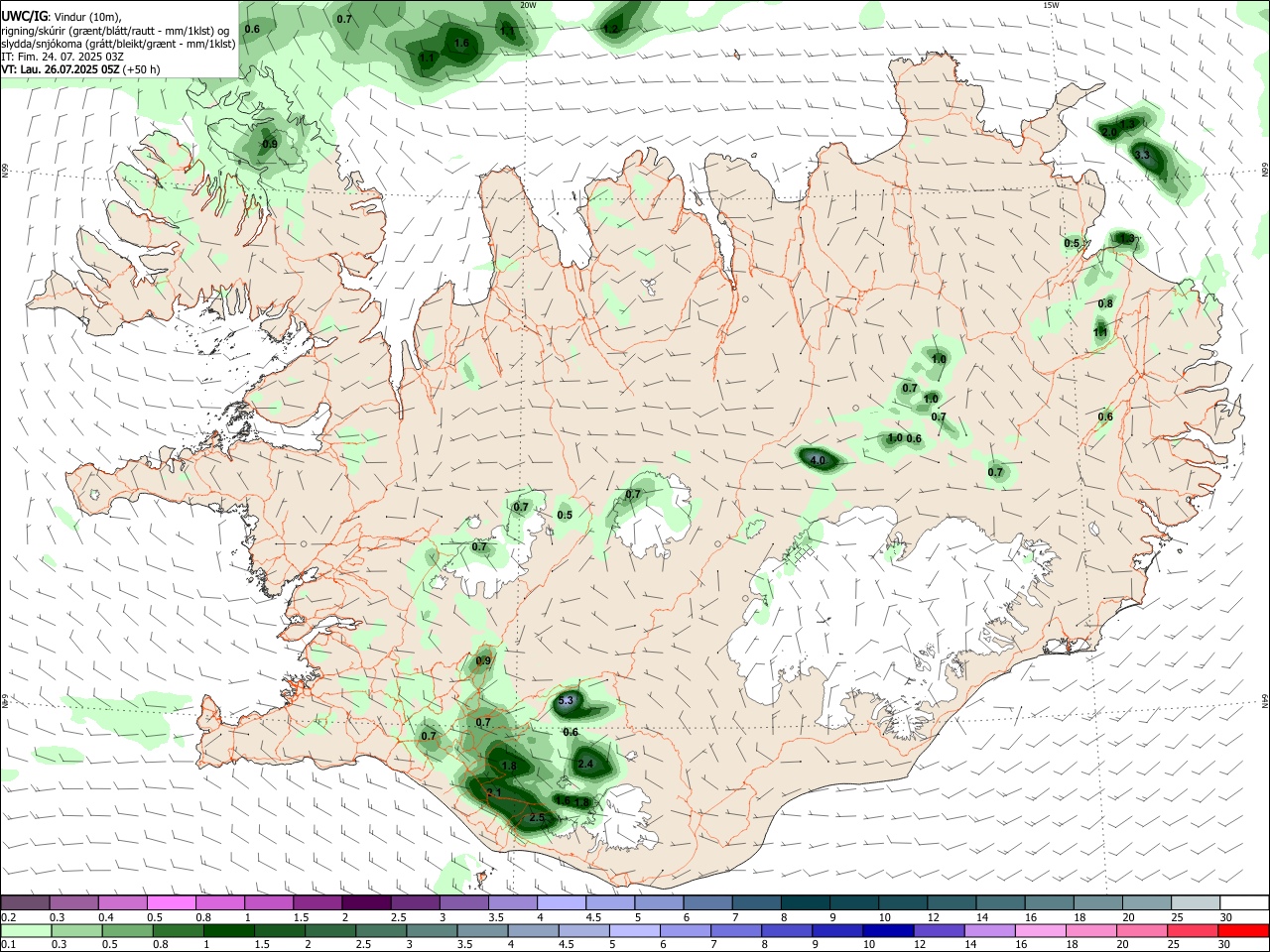Screen dimensions: 1270x952
Task: Pick the lightest green 0.1–0.3 rain swatch
Action: (28, 930)
